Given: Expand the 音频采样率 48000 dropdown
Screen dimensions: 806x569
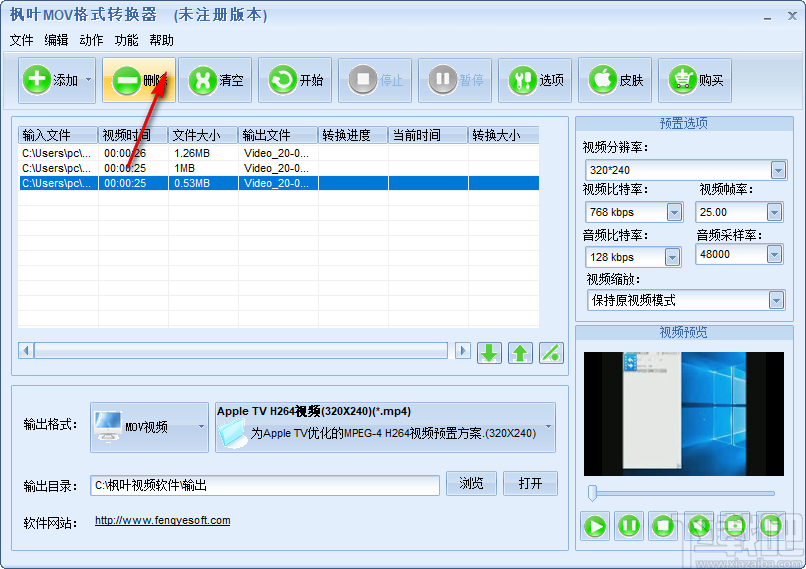Looking at the screenshot, I should point(774,254).
